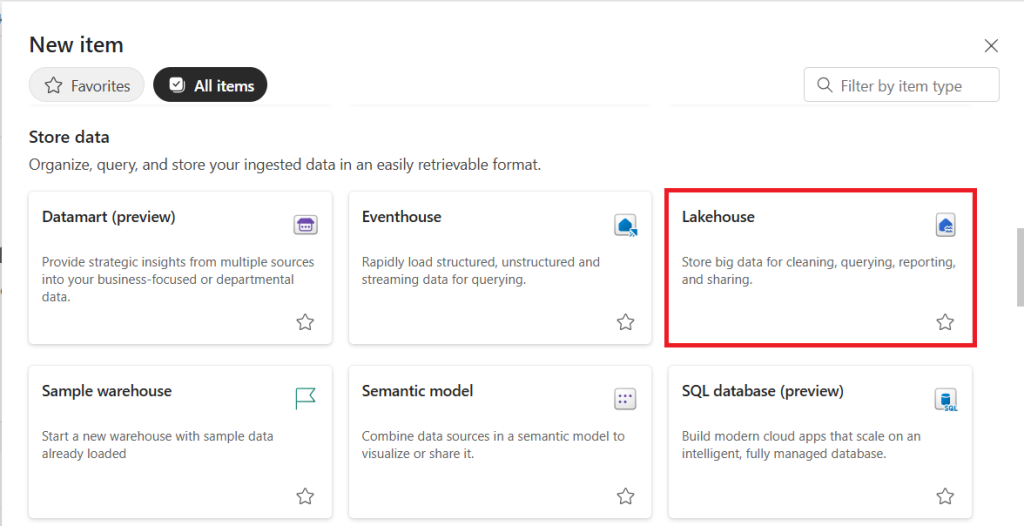Click the Eventhouse item icon
Image resolution: width=1024 pixels, height=526 pixels.
[x=626, y=225]
